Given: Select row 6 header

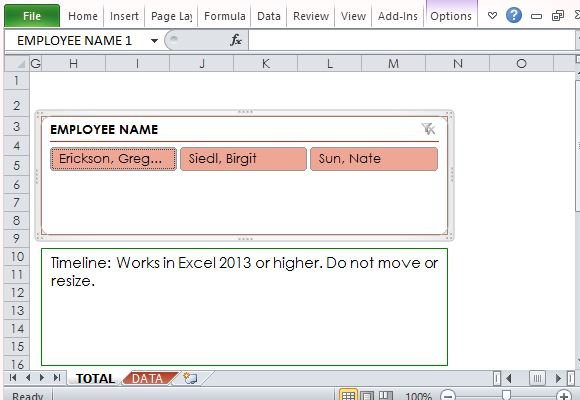Looking at the screenshot, I should (17, 184).
